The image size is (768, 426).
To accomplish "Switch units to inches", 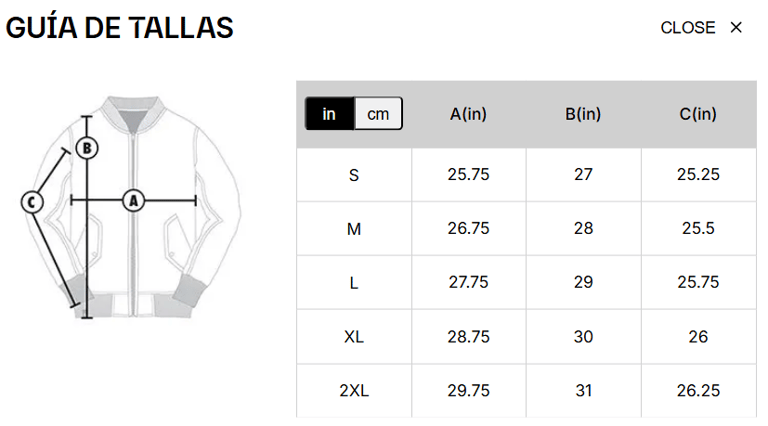I will (x=329, y=114).
